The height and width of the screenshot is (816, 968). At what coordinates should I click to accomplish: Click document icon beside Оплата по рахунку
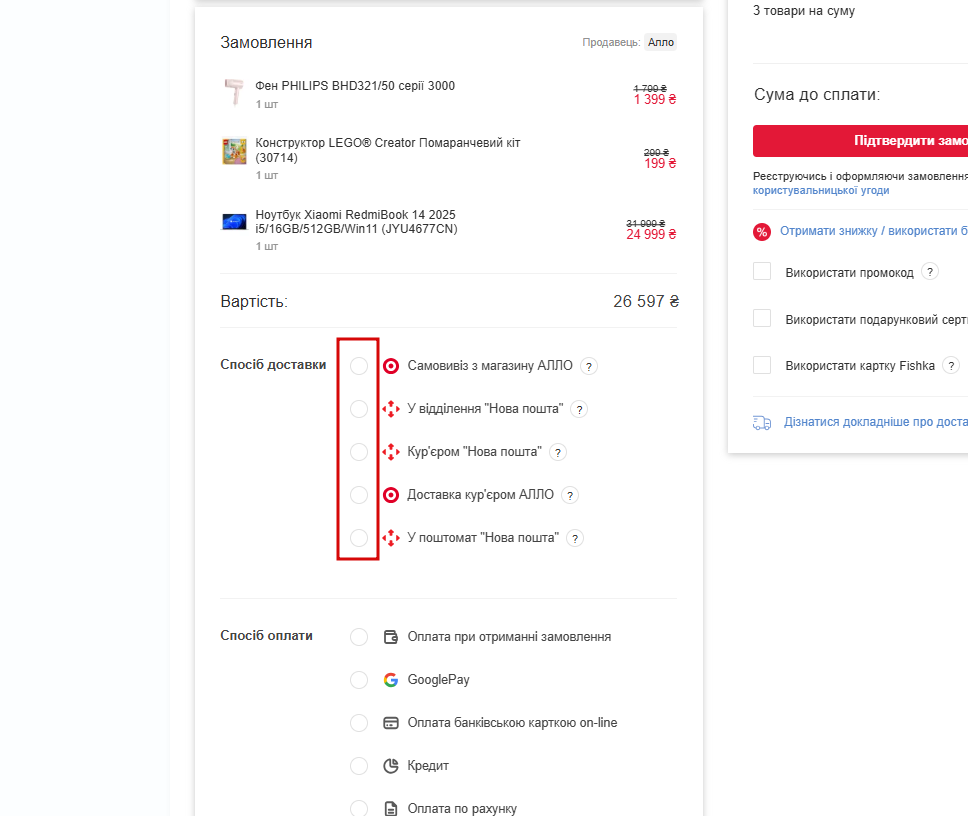click(x=391, y=809)
